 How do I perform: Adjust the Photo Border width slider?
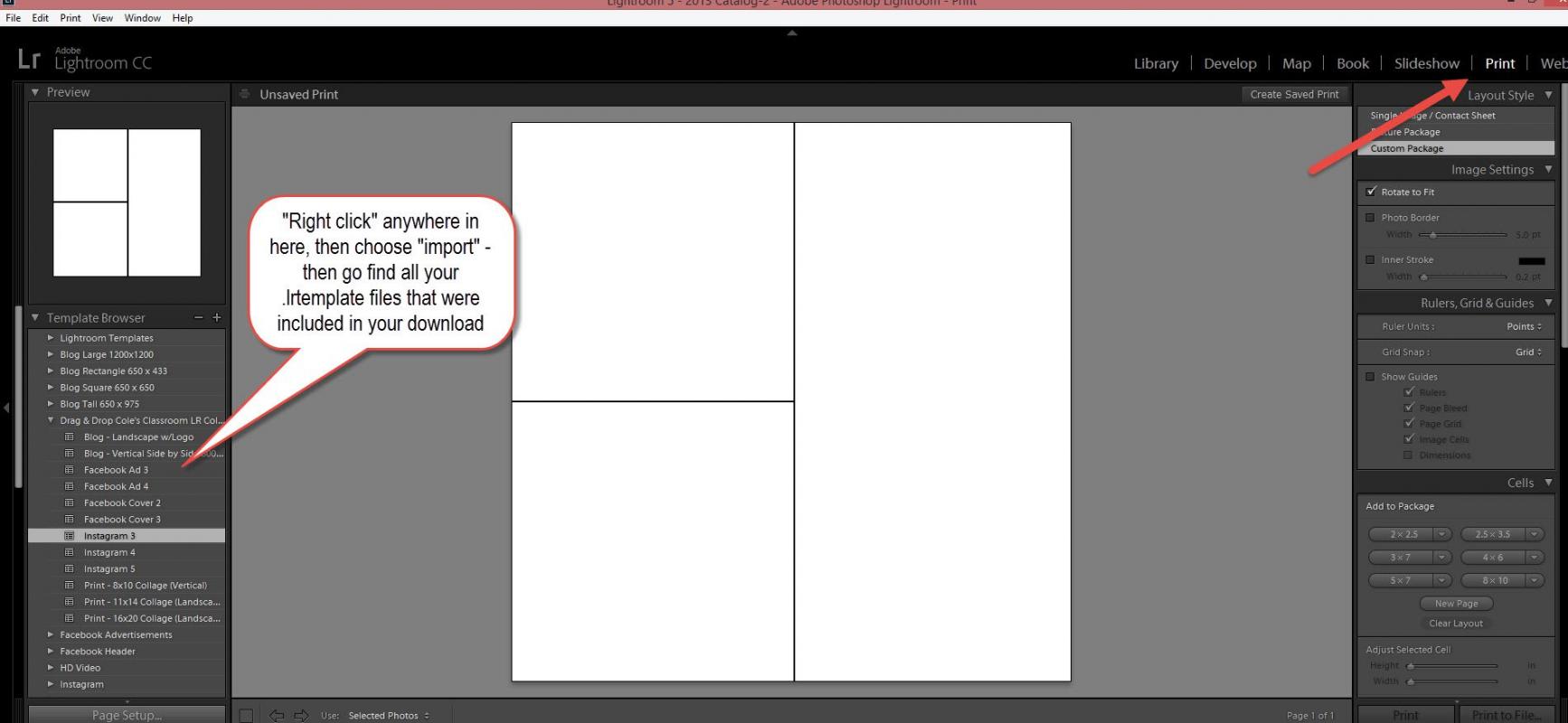click(1433, 235)
